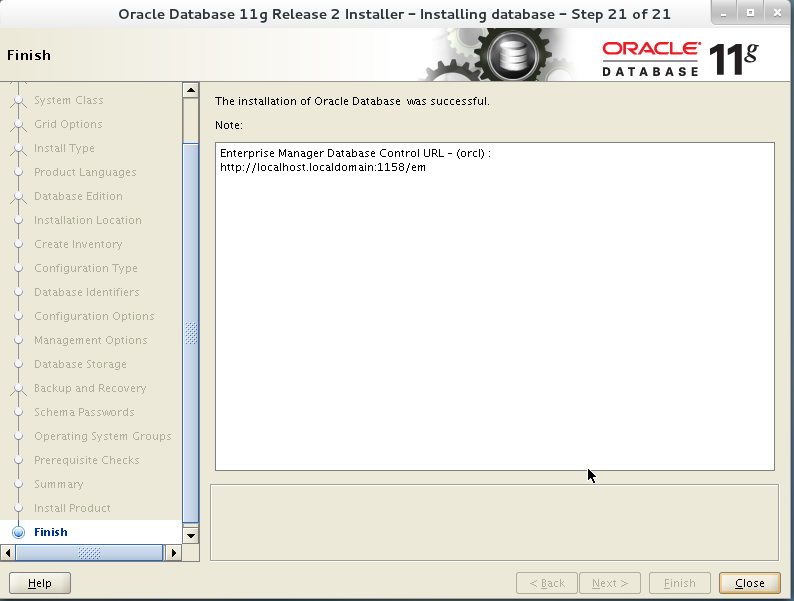Image resolution: width=794 pixels, height=601 pixels.
Task: Select the Configuration Options step
Action: pos(94,316)
